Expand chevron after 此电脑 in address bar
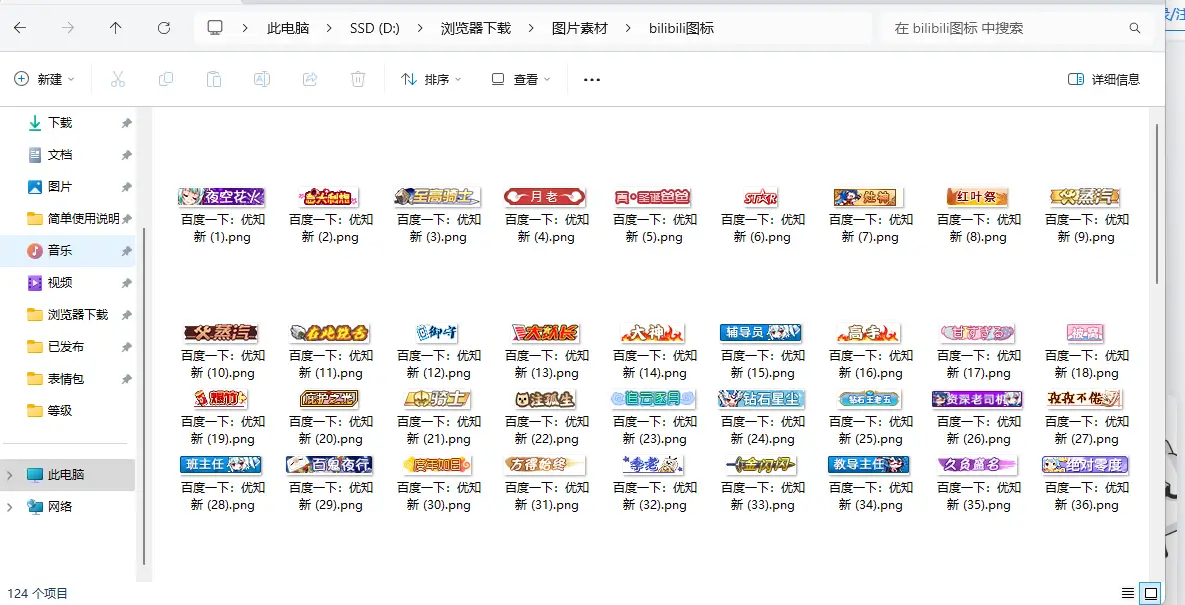The width and height of the screenshot is (1185, 605). (329, 29)
